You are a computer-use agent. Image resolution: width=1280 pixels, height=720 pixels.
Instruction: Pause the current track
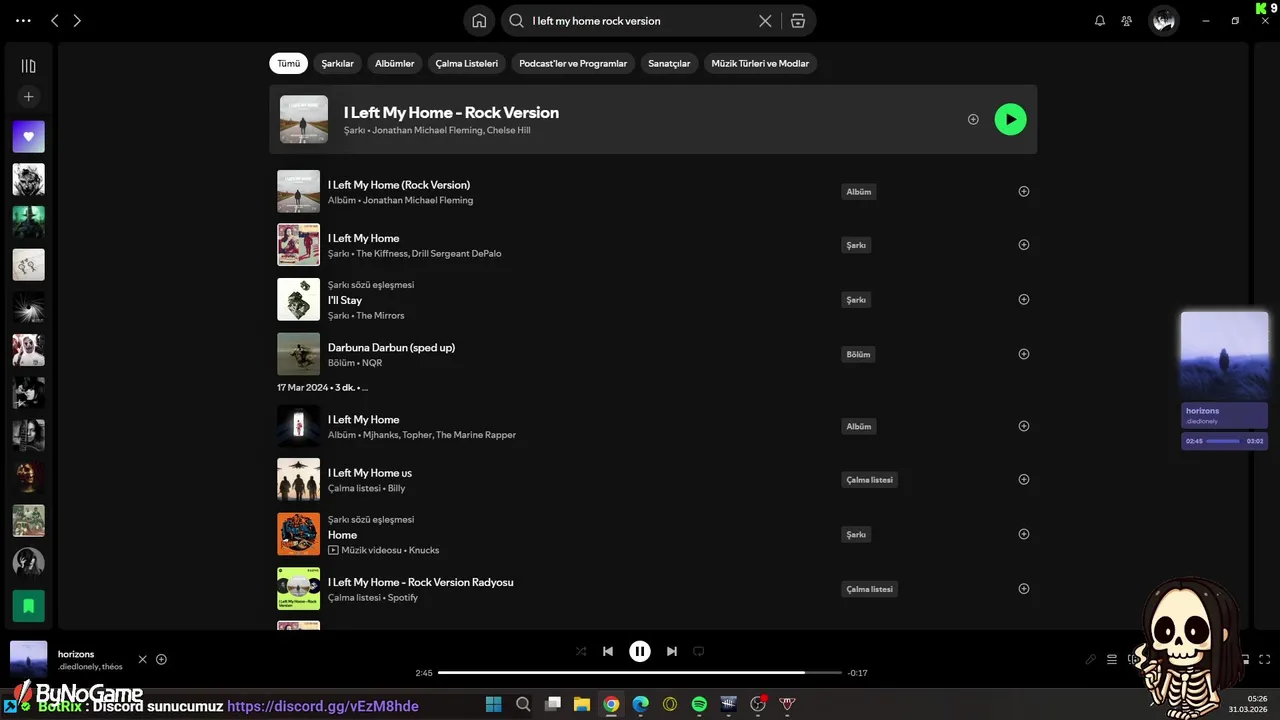[x=640, y=651]
